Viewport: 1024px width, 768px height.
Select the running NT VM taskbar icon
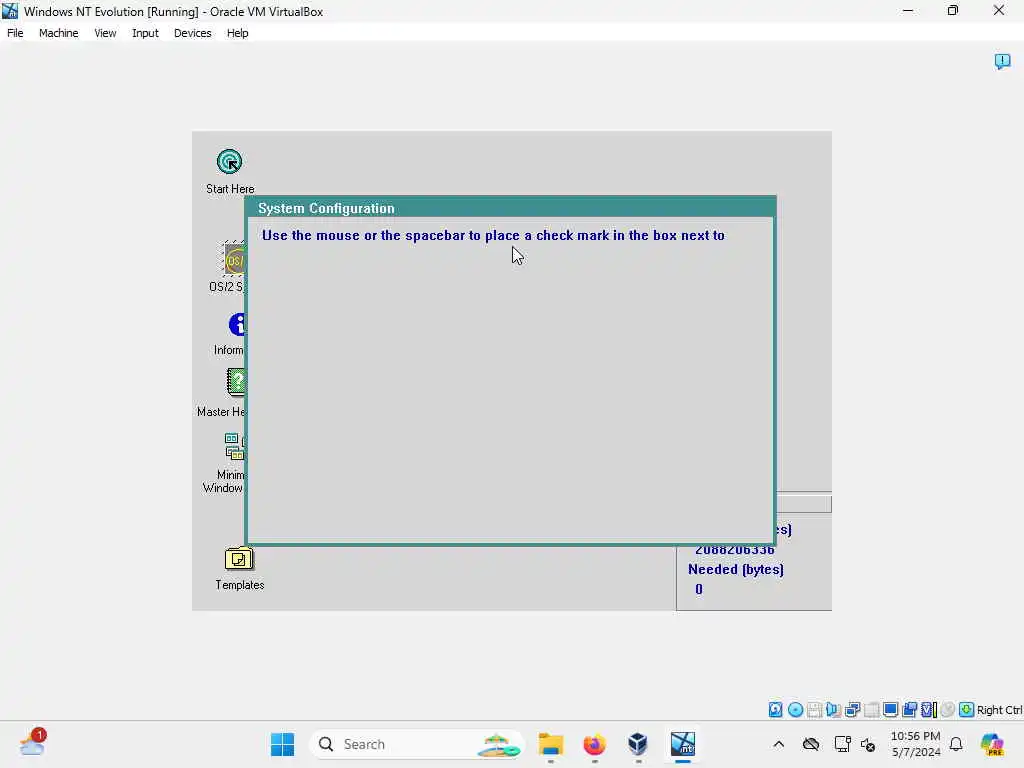tap(682, 744)
